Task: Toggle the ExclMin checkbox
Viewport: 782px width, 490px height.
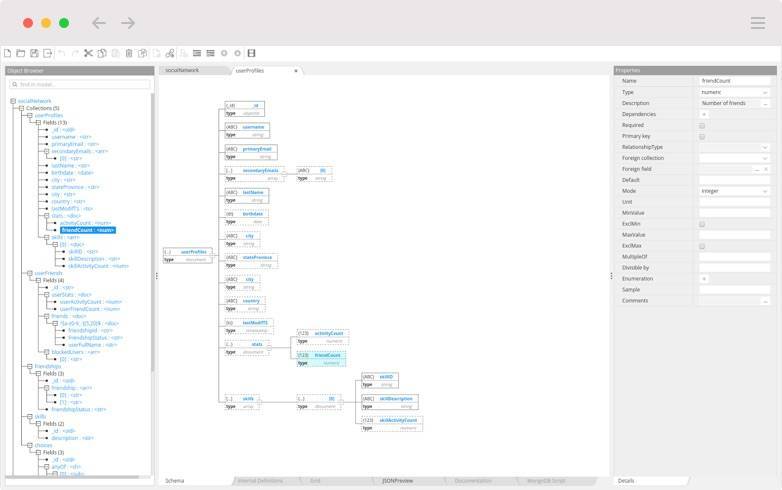Action: 702,224
